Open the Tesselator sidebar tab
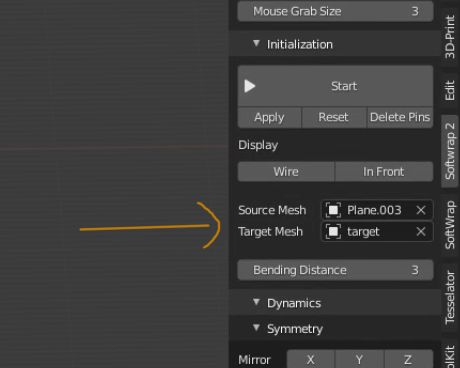Viewport: 460px width, 368px height. [450, 297]
